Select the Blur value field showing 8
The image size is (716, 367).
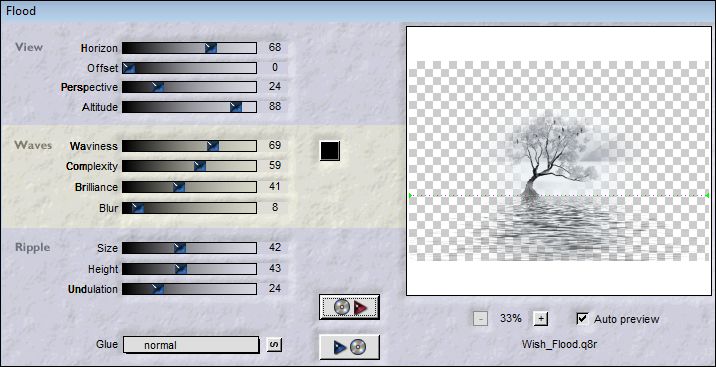point(274,208)
